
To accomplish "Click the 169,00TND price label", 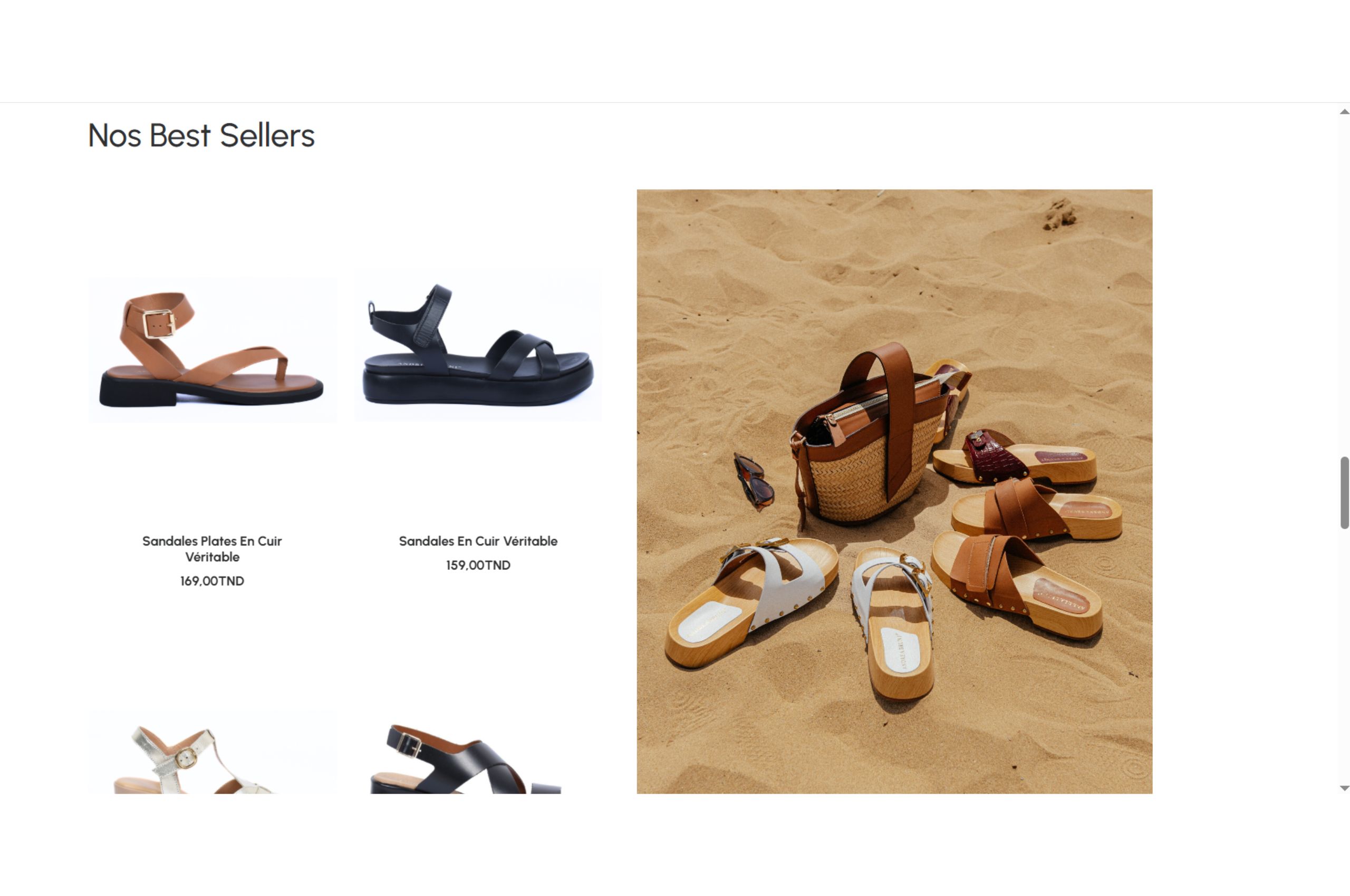I will (x=212, y=581).
